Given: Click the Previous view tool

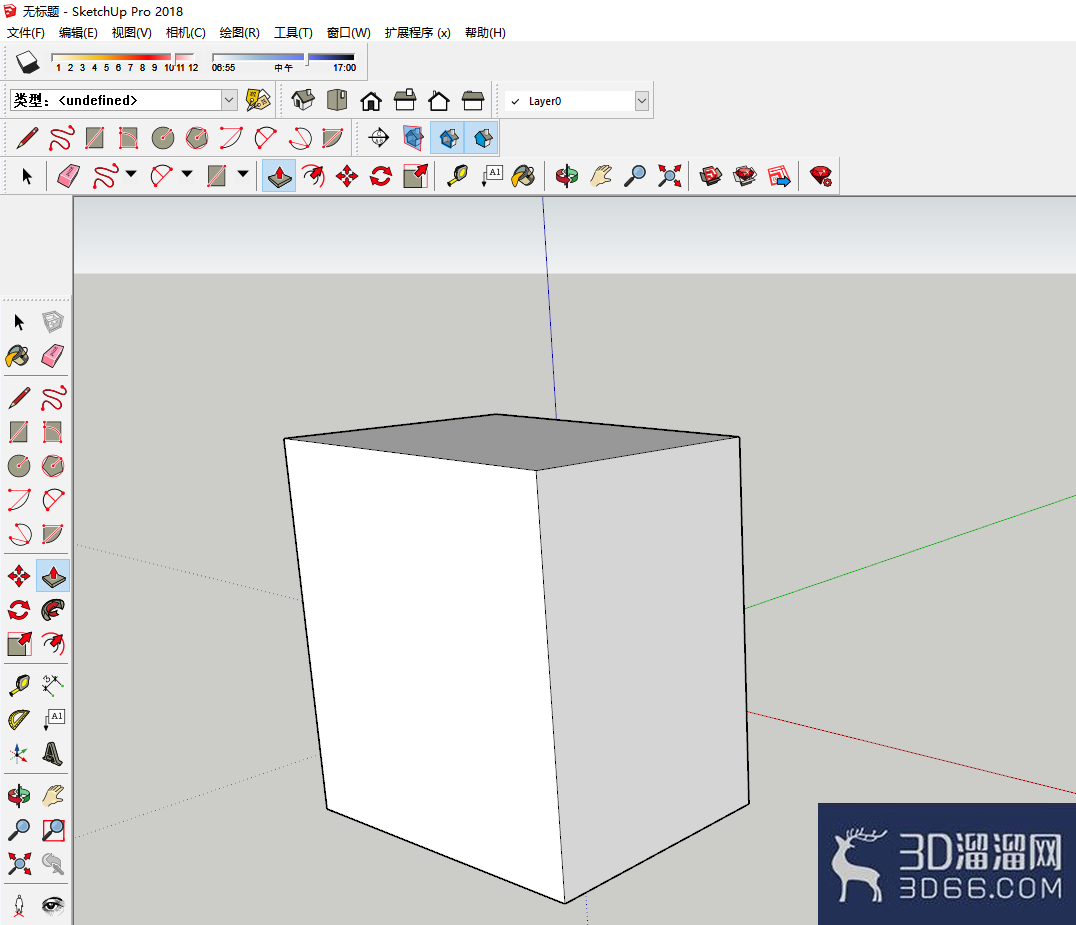Looking at the screenshot, I should (x=53, y=863).
